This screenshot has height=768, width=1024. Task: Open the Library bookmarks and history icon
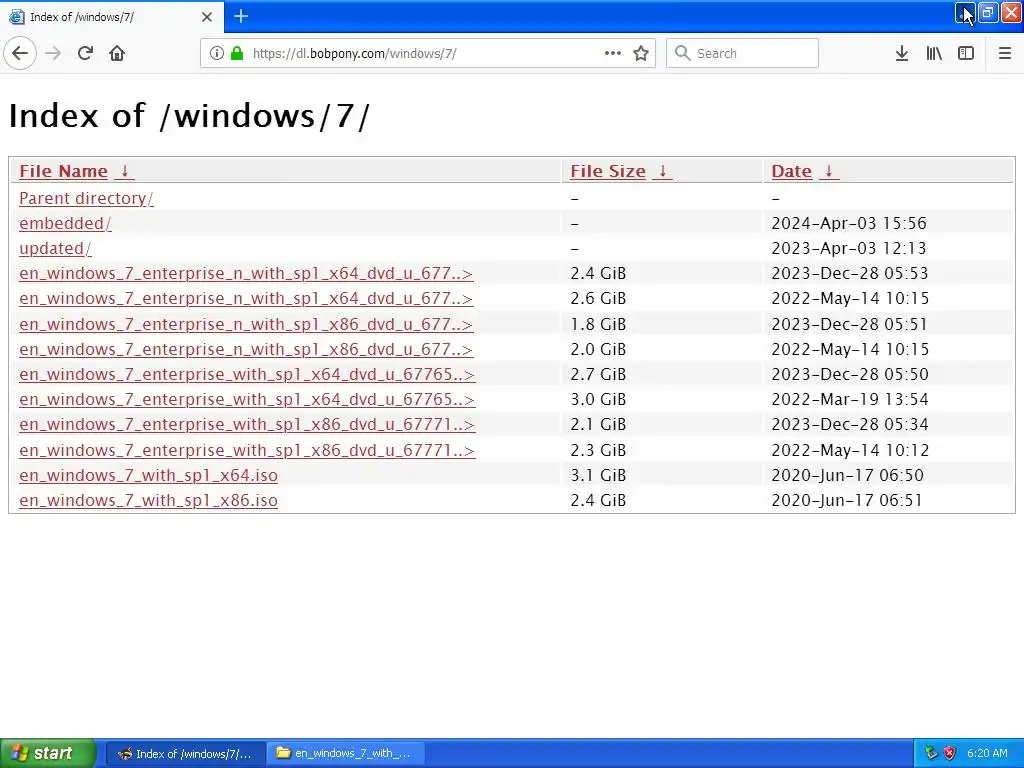pyautogui.click(x=934, y=53)
